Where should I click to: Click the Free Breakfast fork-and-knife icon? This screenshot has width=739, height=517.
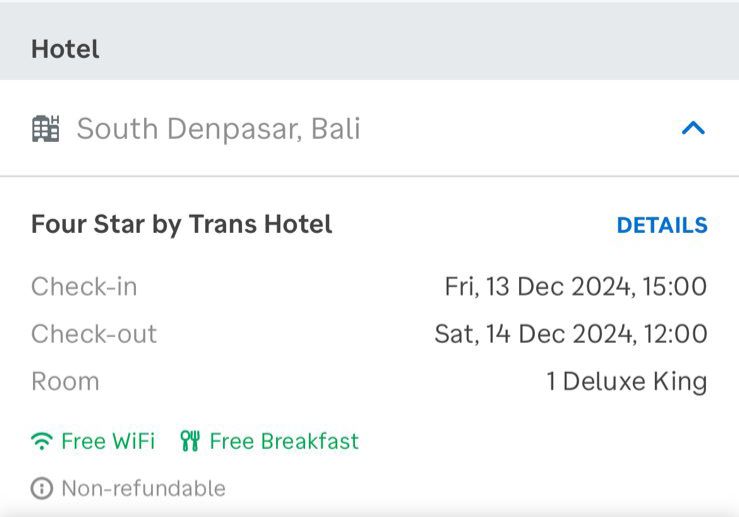coord(190,441)
